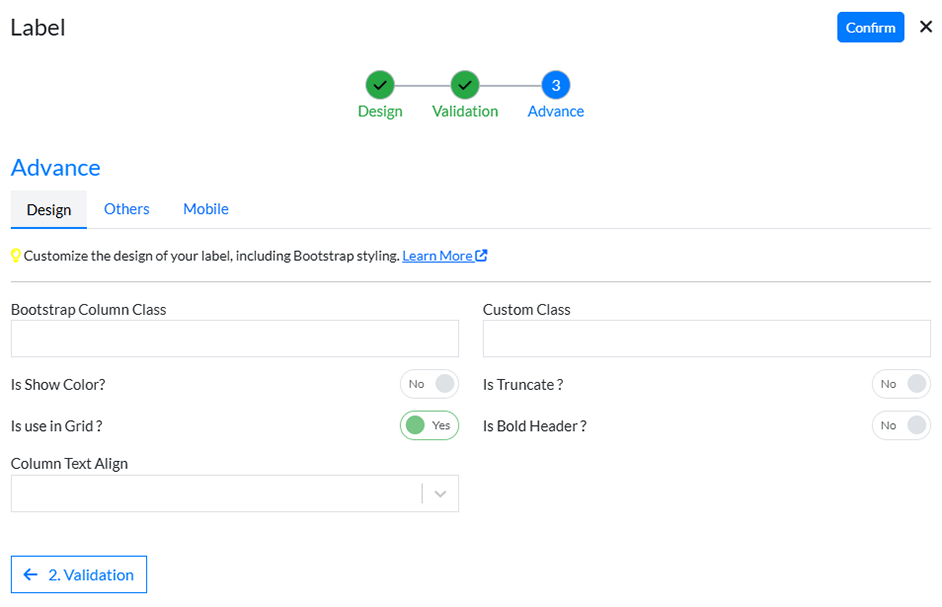Open the Column Text Align dropdown
Image resolution: width=942 pixels, height=607 pixels.
216,494
